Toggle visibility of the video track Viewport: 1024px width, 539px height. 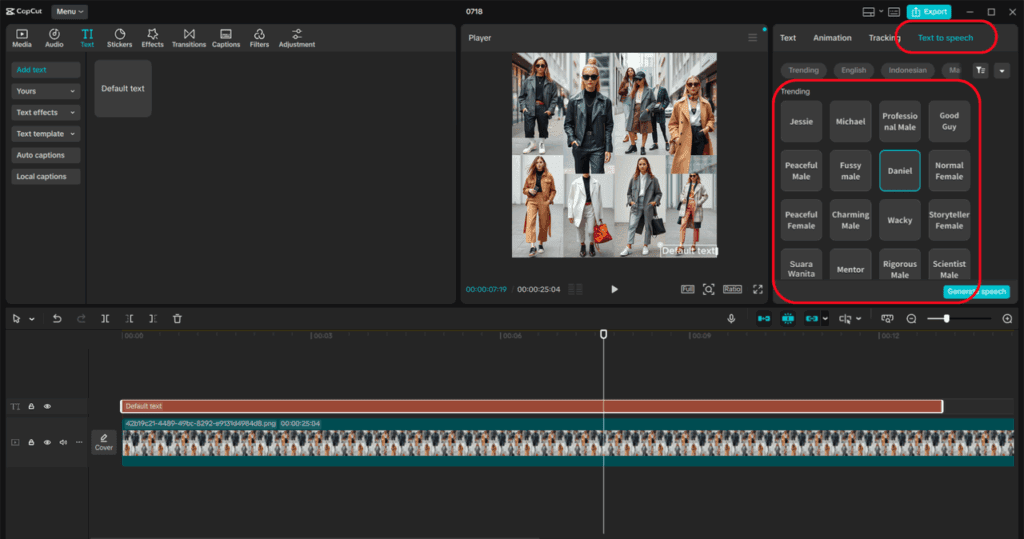[x=47, y=442]
